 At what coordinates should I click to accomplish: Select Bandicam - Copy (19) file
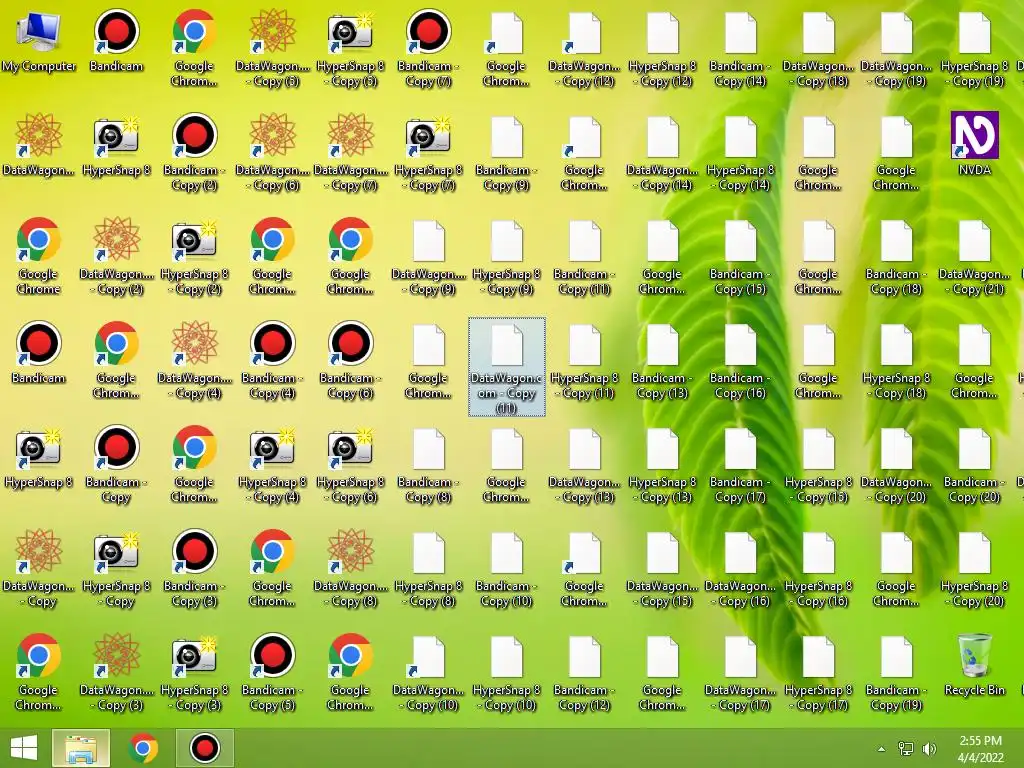896,673
